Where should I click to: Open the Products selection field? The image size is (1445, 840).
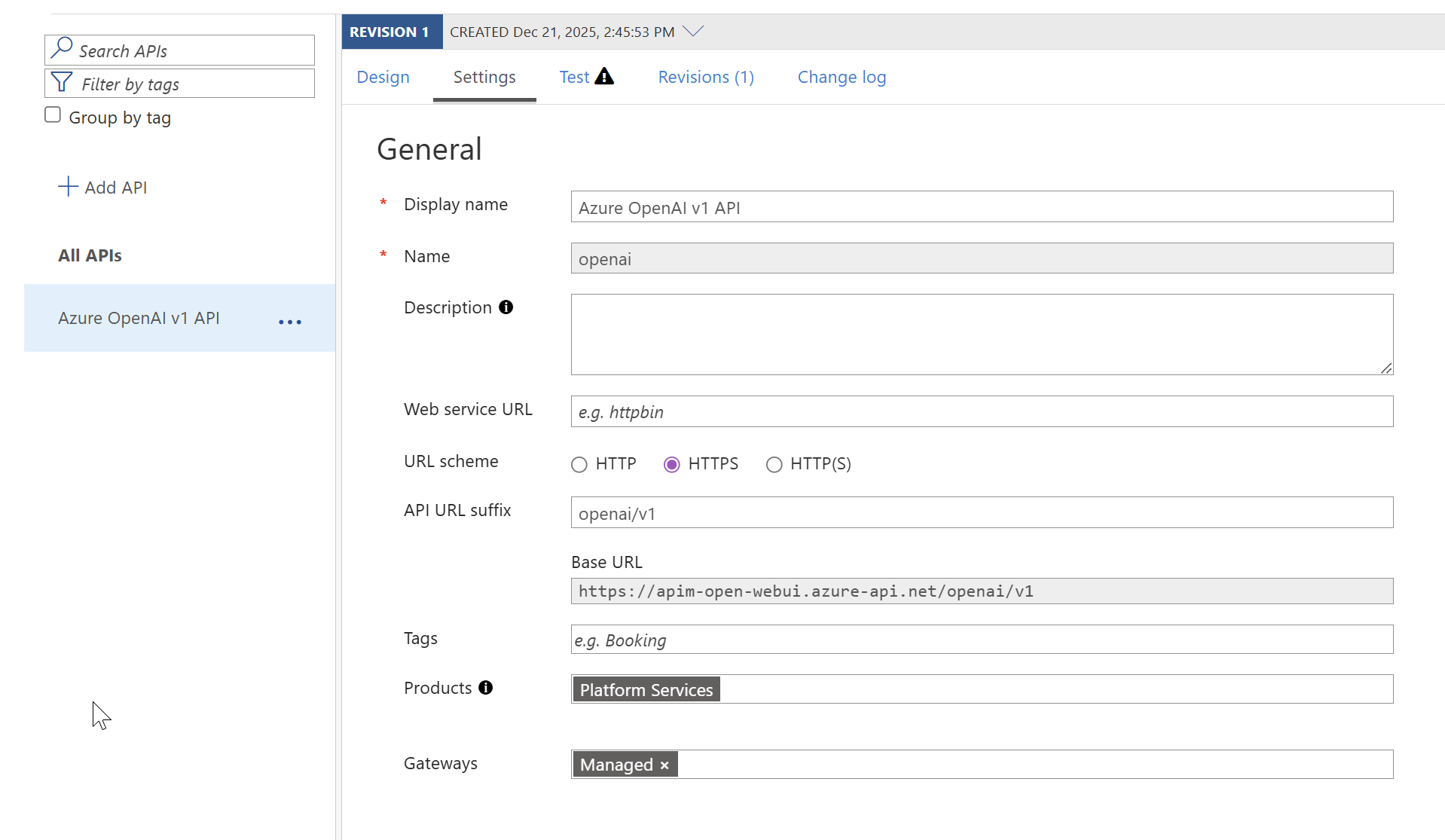(x=1055, y=689)
